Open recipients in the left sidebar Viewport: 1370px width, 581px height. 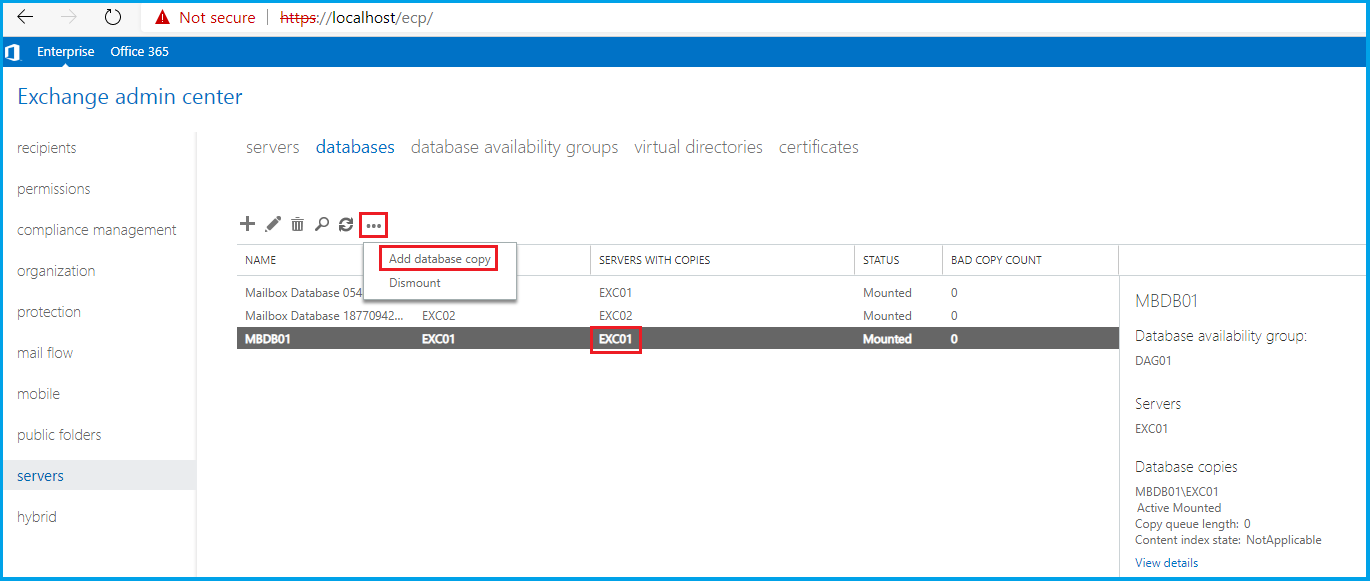(47, 148)
